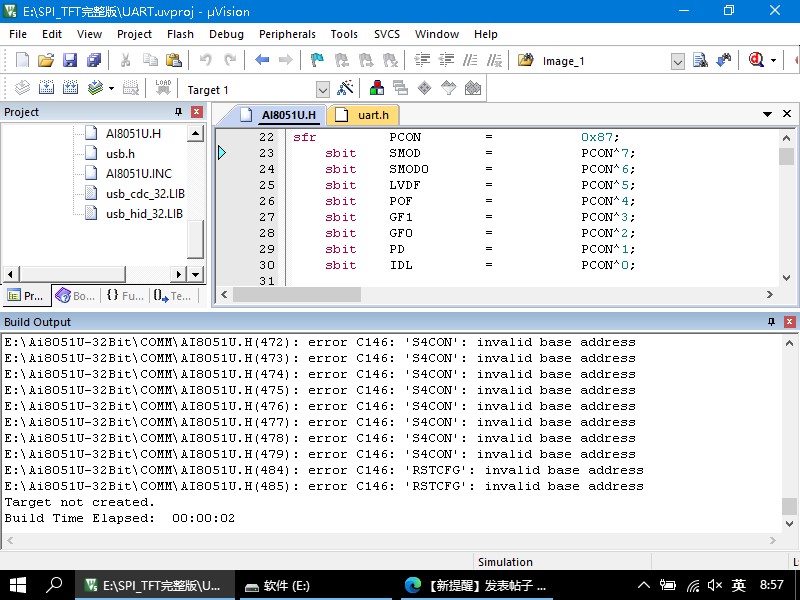The image size is (800, 600).
Task: Switch to the uart.h editor tab
Action: [x=363, y=115]
